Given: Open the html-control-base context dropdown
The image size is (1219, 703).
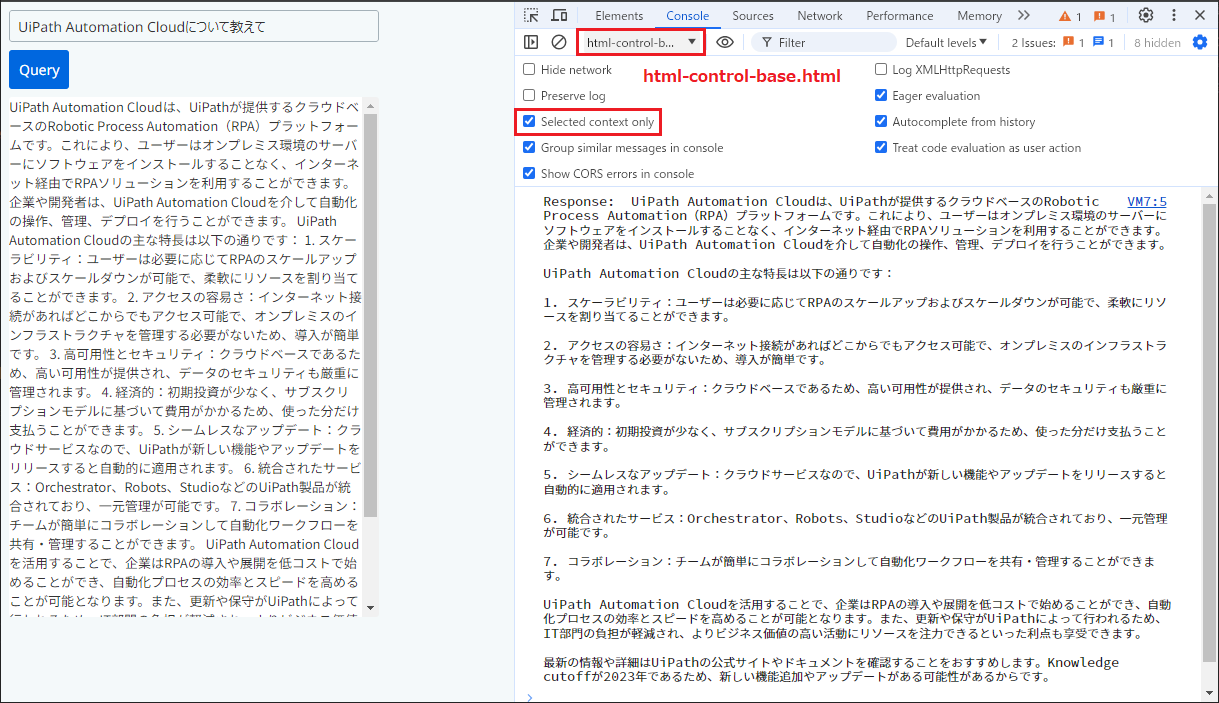Looking at the screenshot, I should 641,42.
